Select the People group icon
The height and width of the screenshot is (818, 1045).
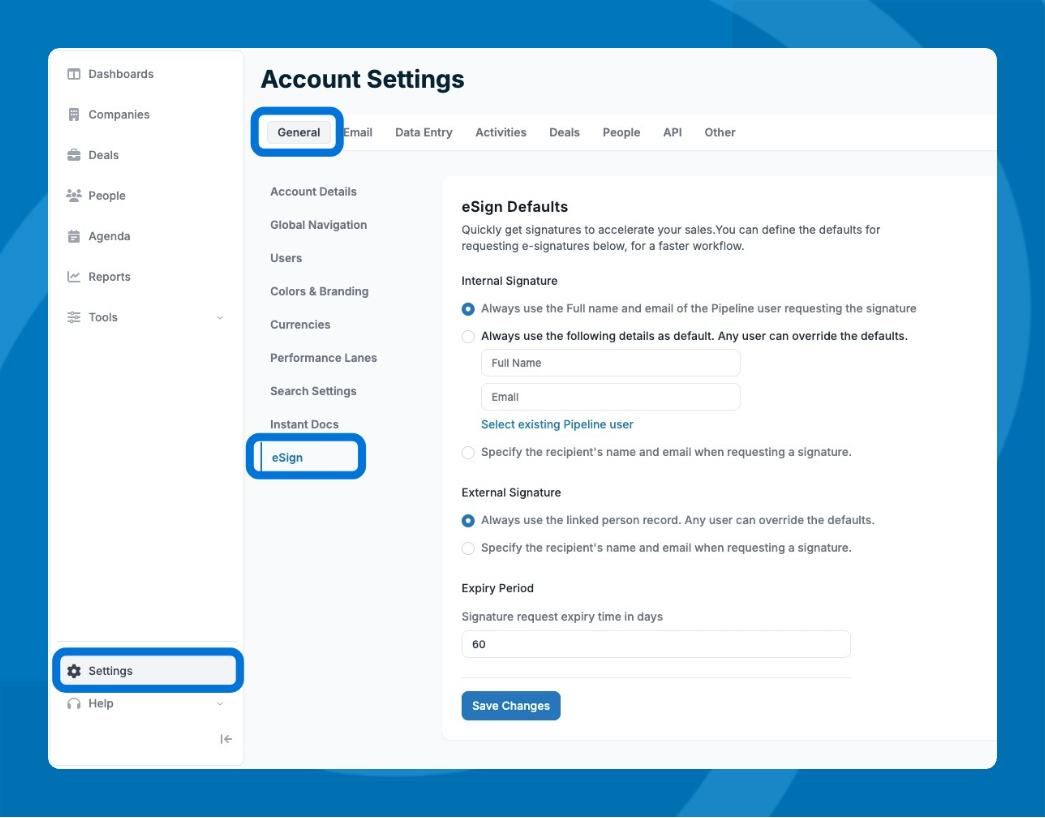74,196
